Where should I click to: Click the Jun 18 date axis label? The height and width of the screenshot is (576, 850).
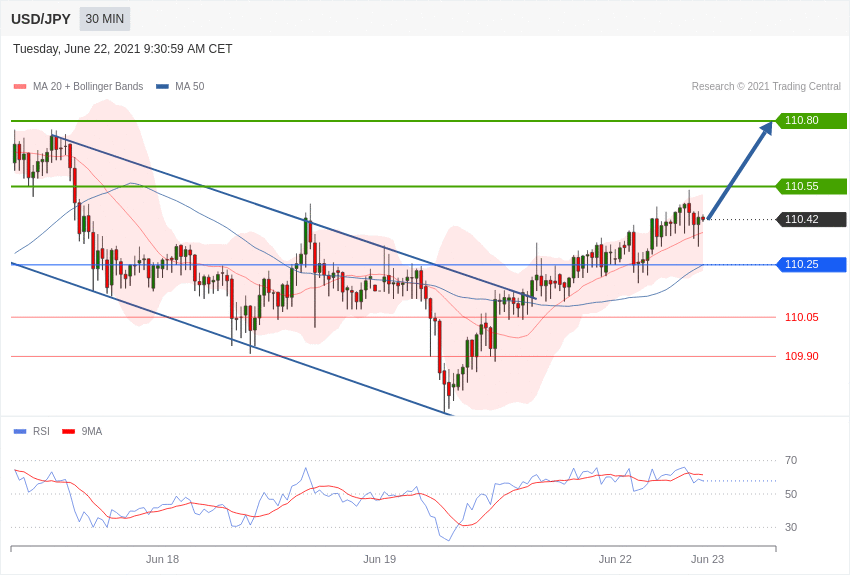pyautogui.click(x=162, y=559)
